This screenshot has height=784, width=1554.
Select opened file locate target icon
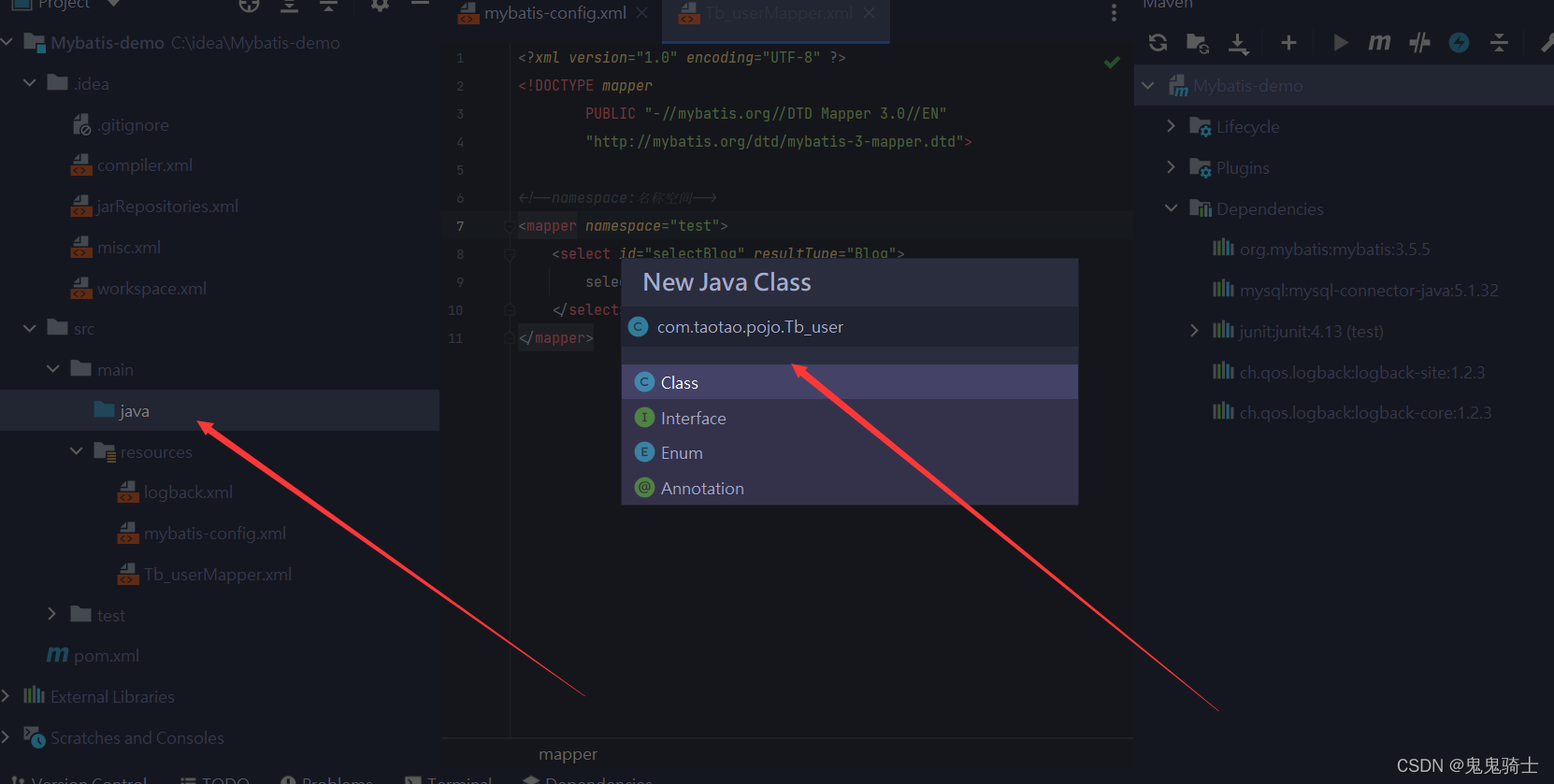pyautogui.click(x=249, y=6)
